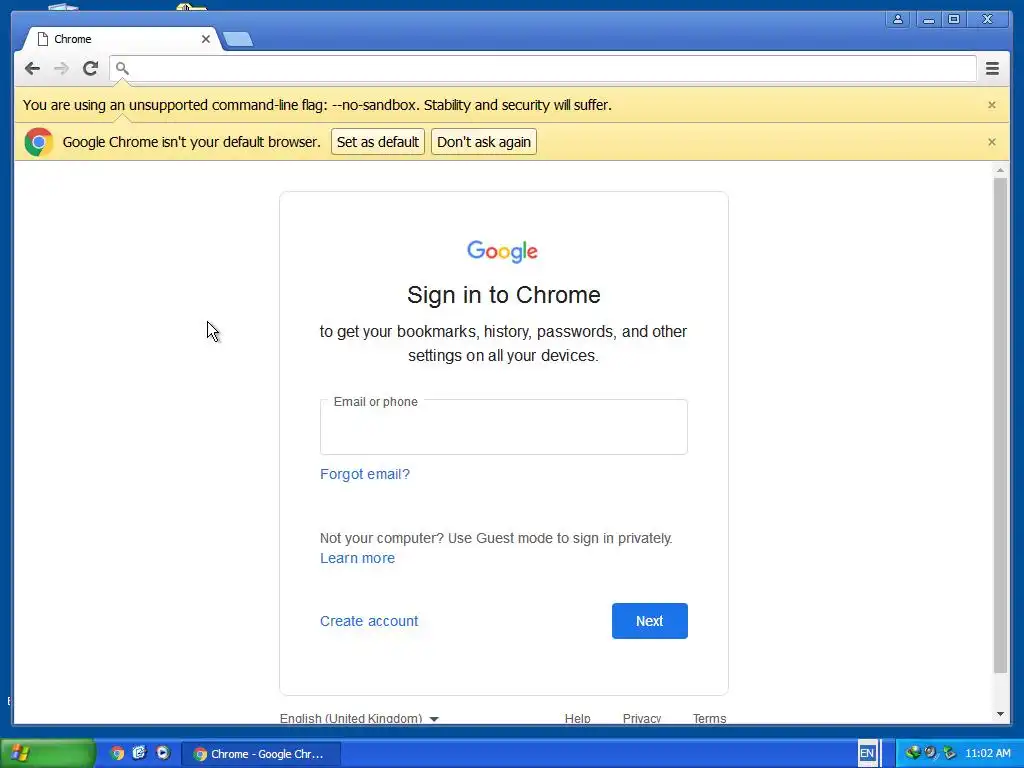This screenshot has height=768, width=1024.
Task: Open the Terms footer link
Action: [709, 718]
